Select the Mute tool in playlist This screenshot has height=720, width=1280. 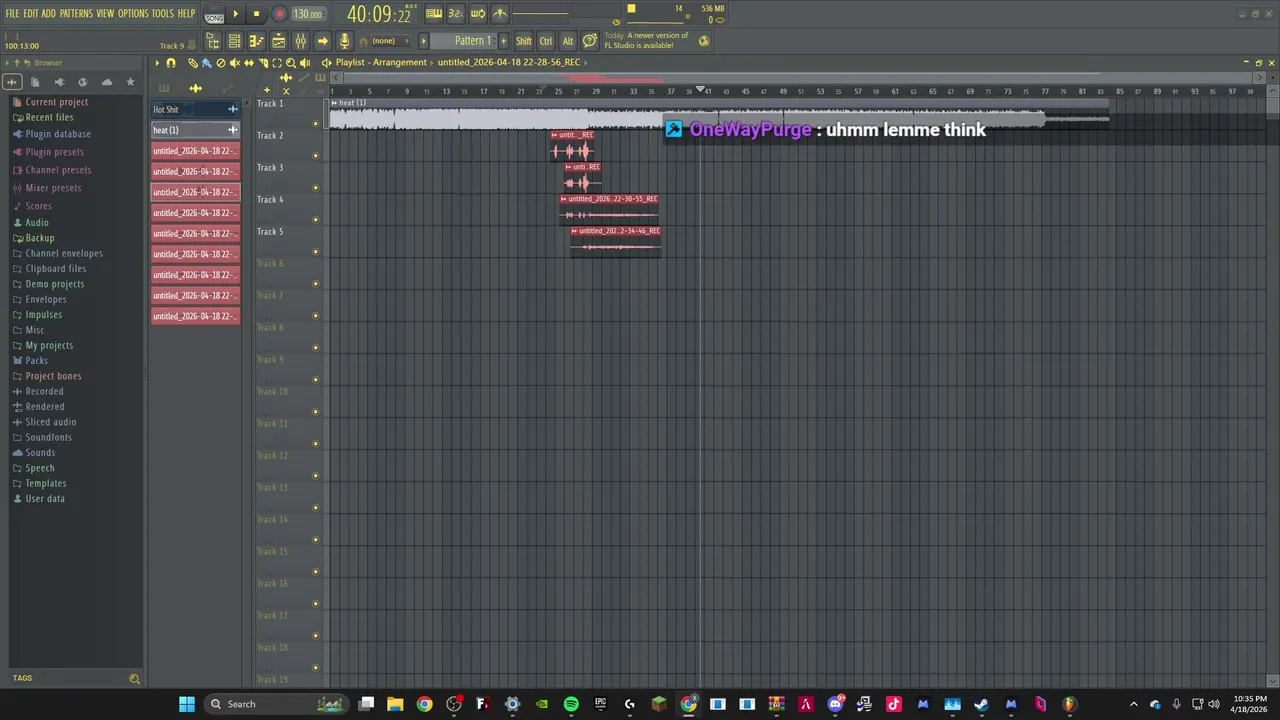tap(235, 63)
